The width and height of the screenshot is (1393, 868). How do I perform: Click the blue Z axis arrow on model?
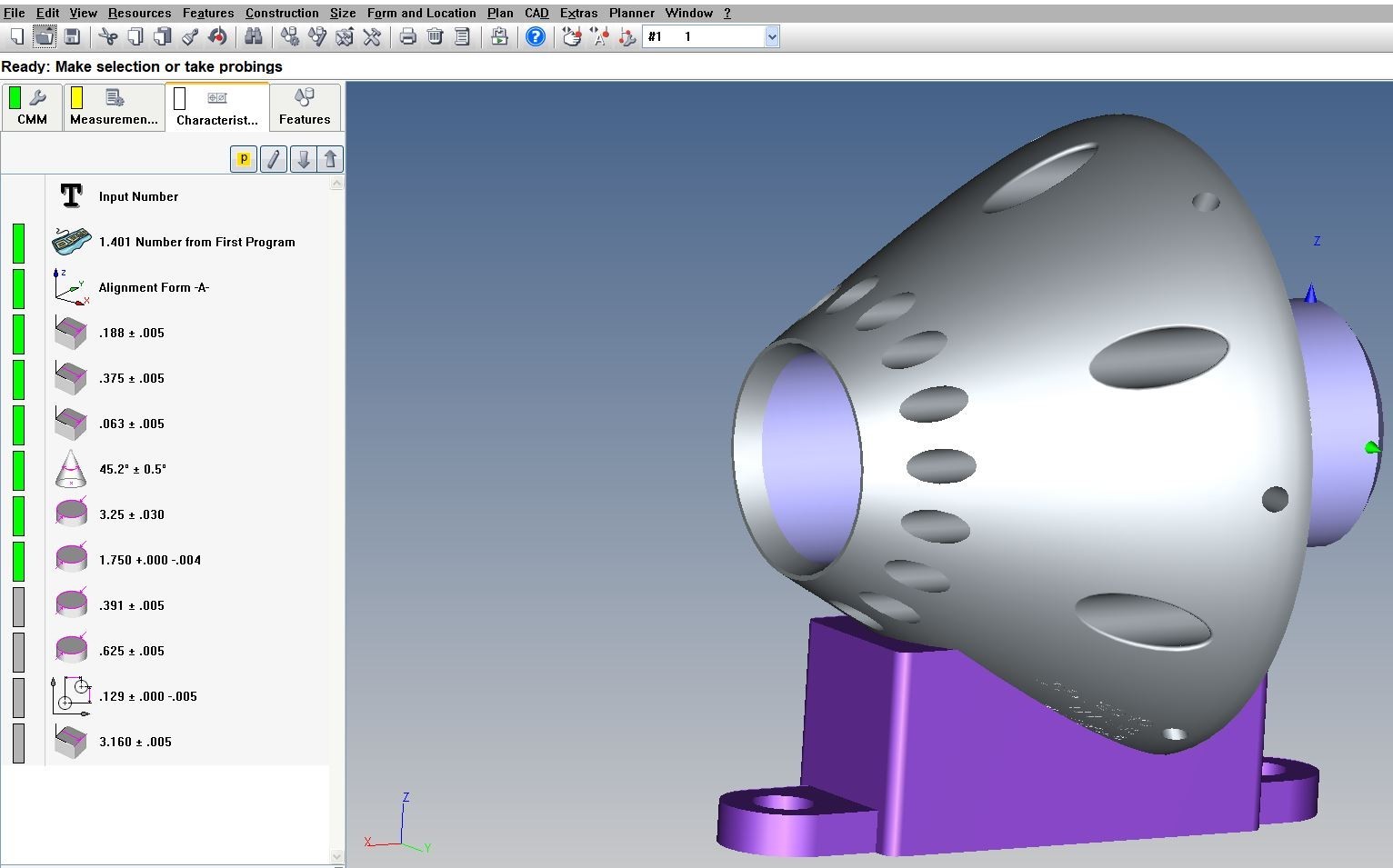click(x=1310, y=294)
